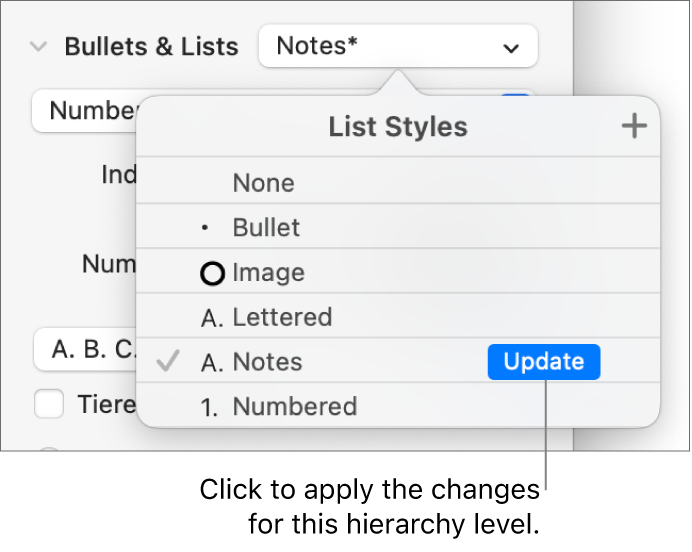
Task: Click the List Styles popover title
Action: [x=398, y=127]
